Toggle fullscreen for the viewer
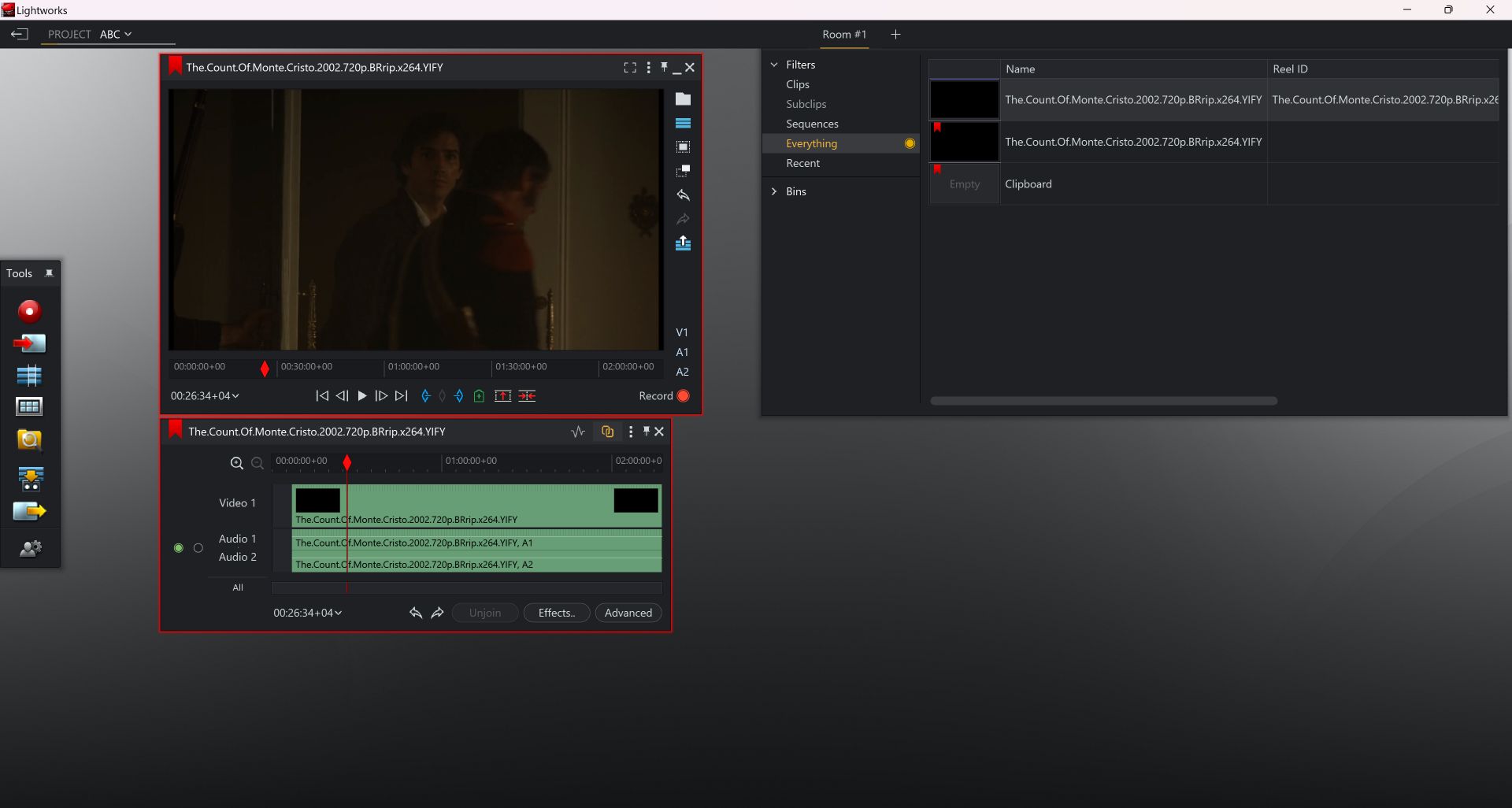This screenshot has width=1512, height=808. tap(630, 68)
